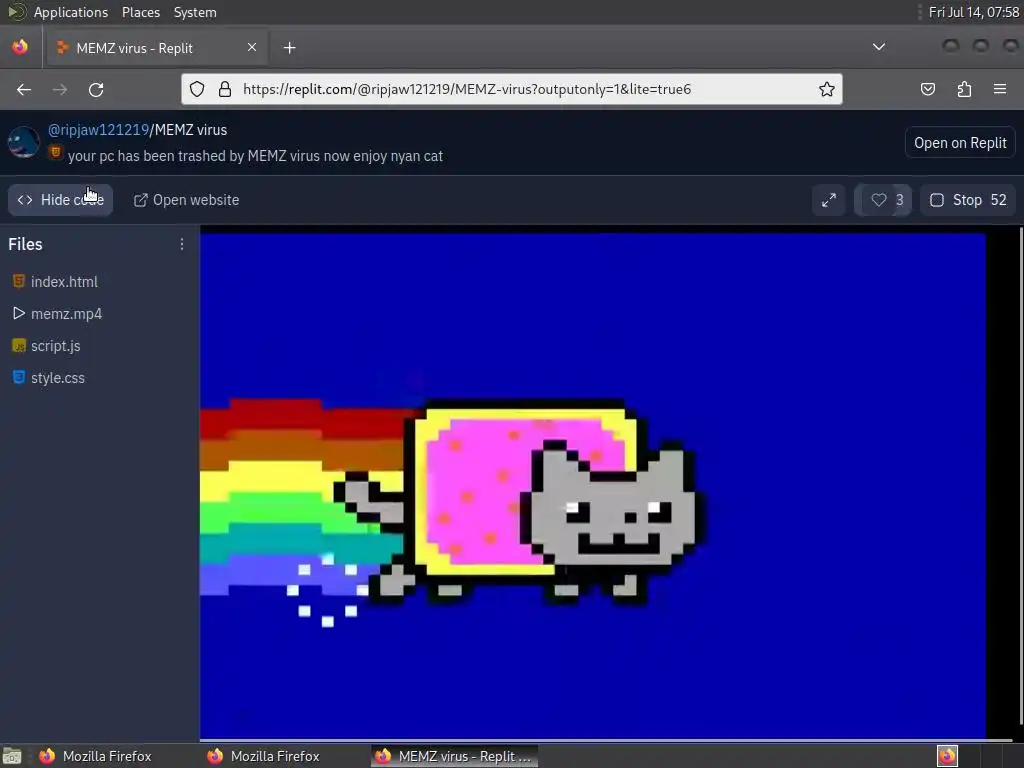The image size is (1024, 768).
Task: Open a new tab with the plus icon
Action: click(x=290, y=48)
